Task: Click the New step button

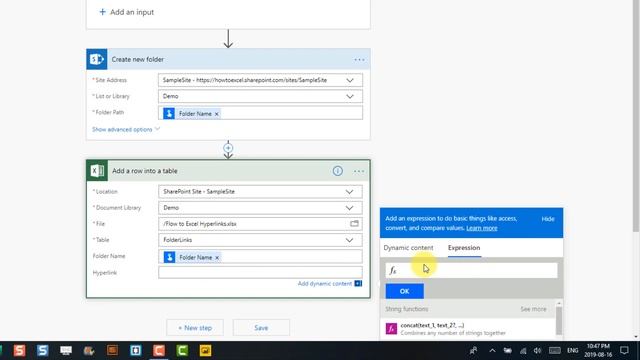Action: (x=195, y=328)
